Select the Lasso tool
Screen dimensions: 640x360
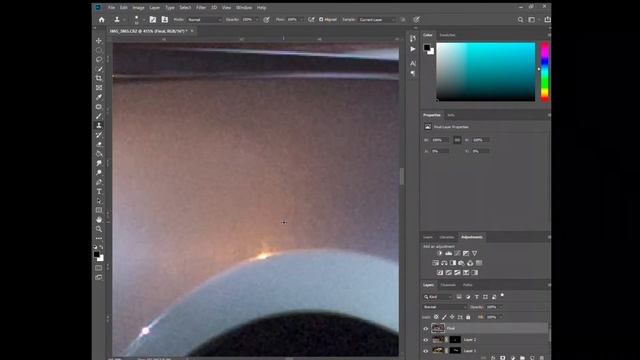(x=99, y=59)
